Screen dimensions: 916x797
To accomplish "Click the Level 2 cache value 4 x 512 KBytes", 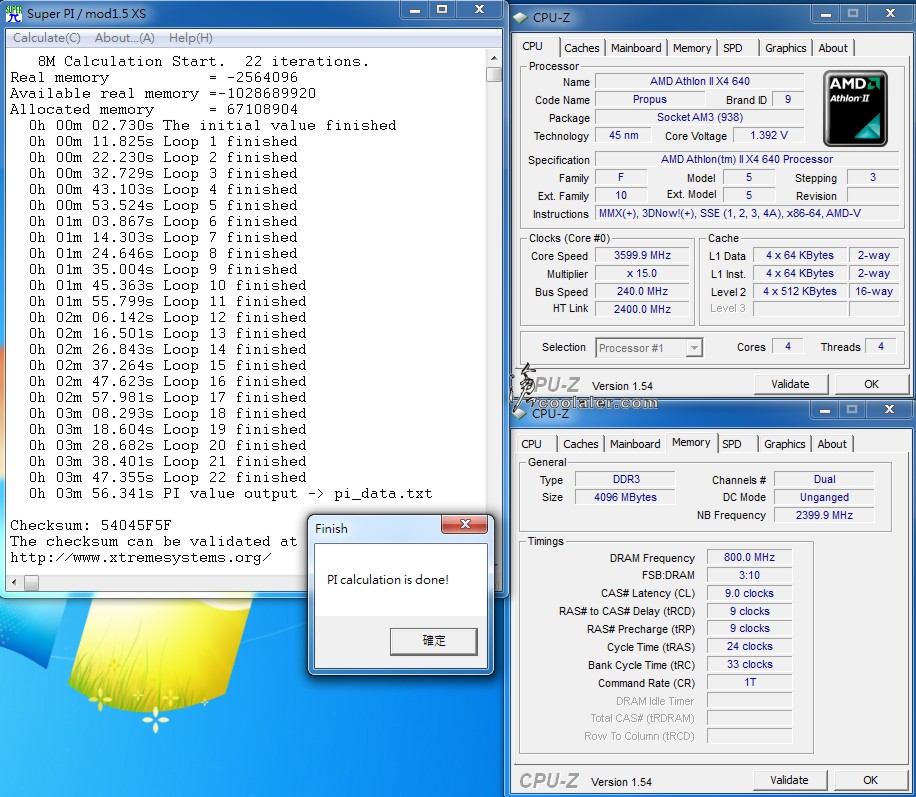I will pos(800,291).
